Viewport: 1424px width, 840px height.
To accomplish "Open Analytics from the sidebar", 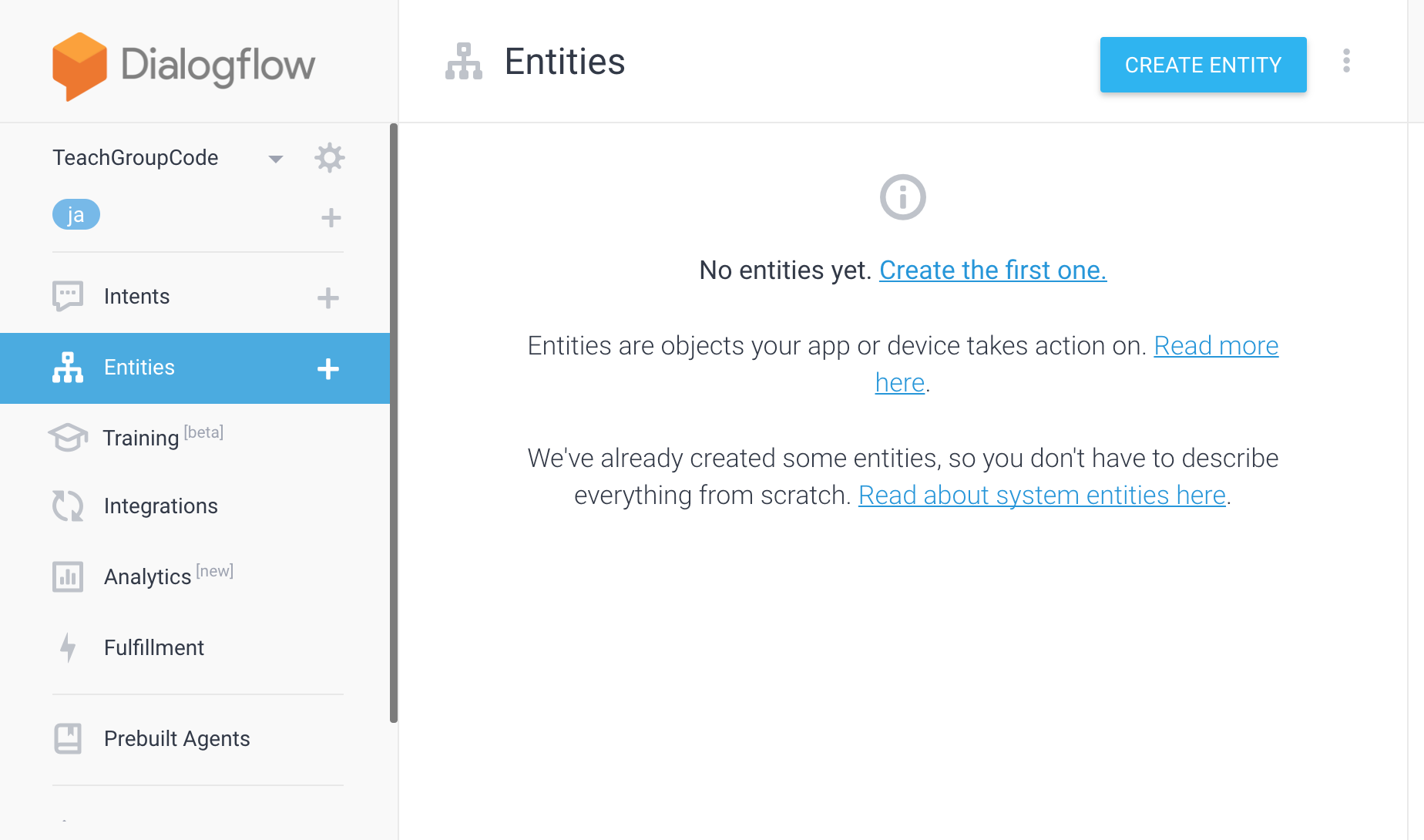I will [x=147, y=577].
